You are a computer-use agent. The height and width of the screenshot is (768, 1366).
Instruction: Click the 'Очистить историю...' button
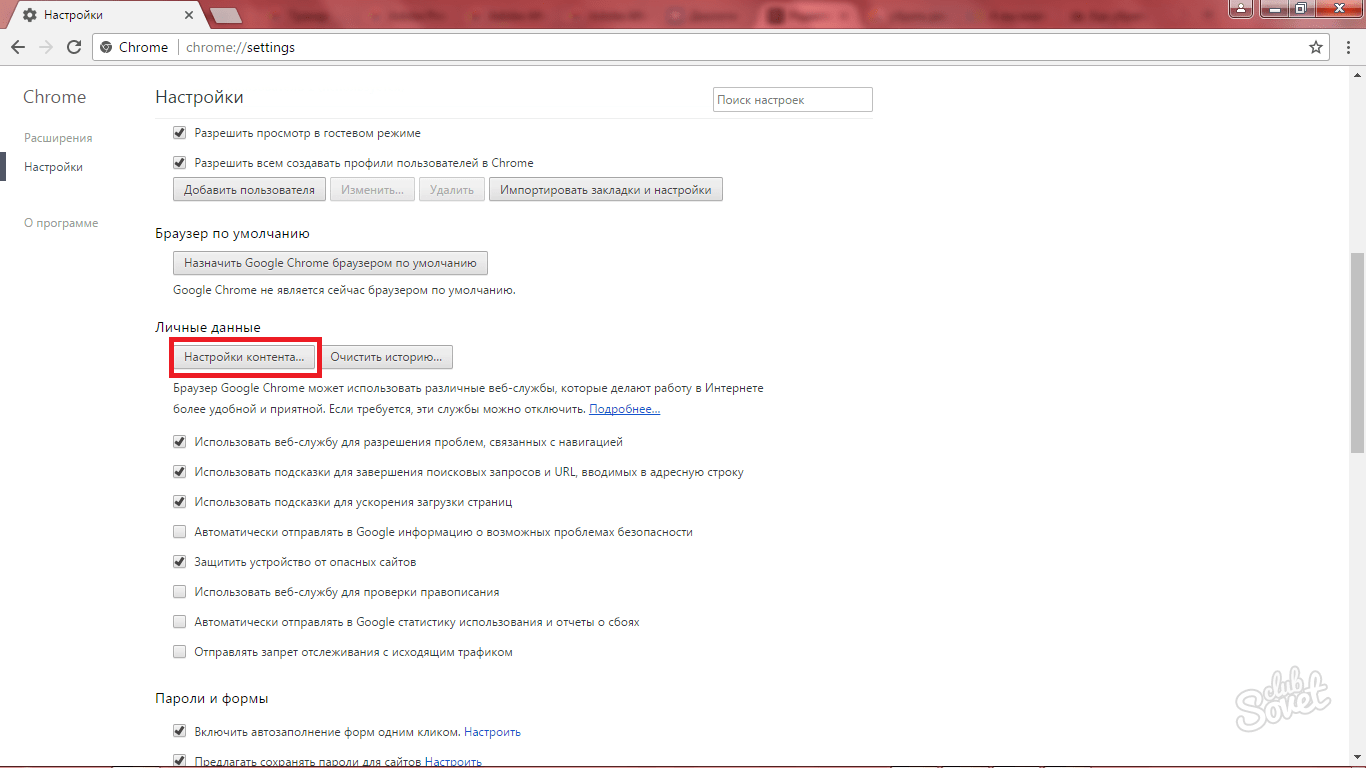pyautogui.click(x=387, y=357)
